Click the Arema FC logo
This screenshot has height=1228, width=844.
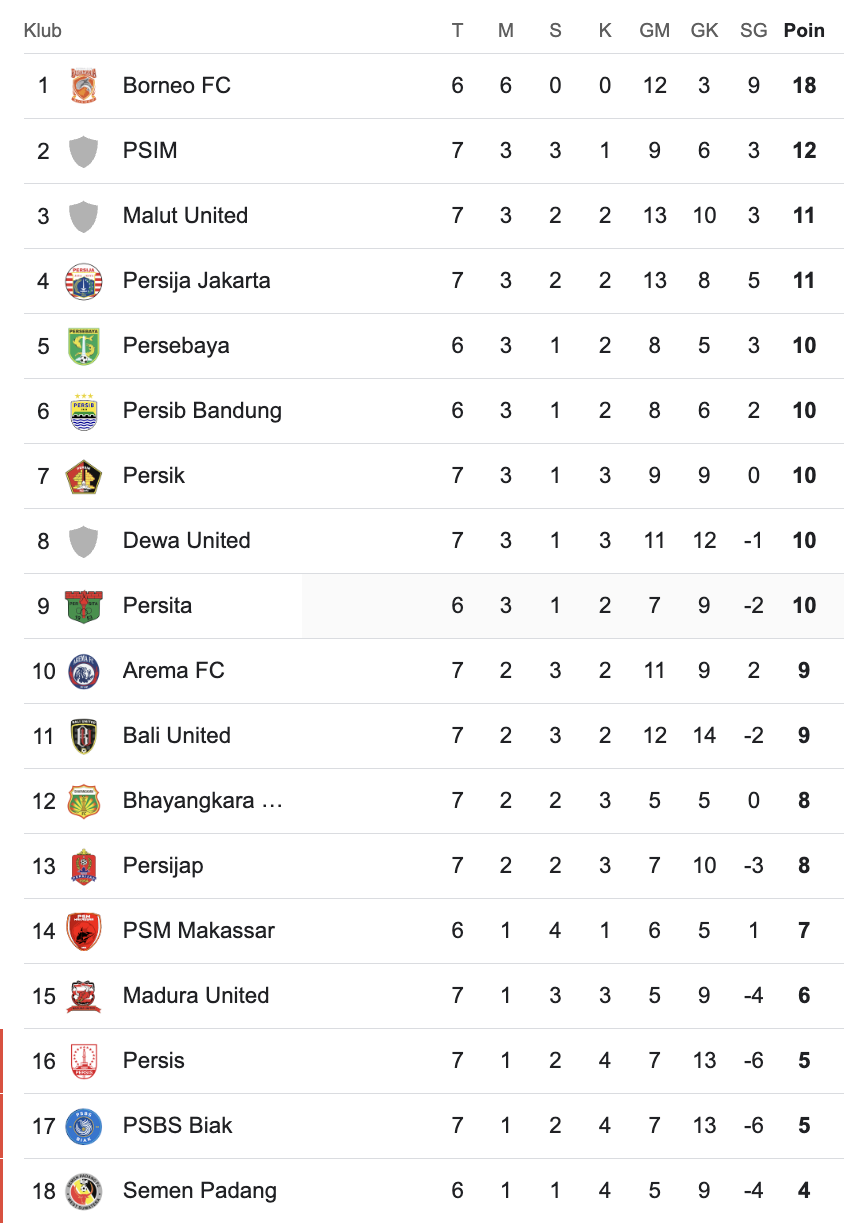[x=84, y=671]
